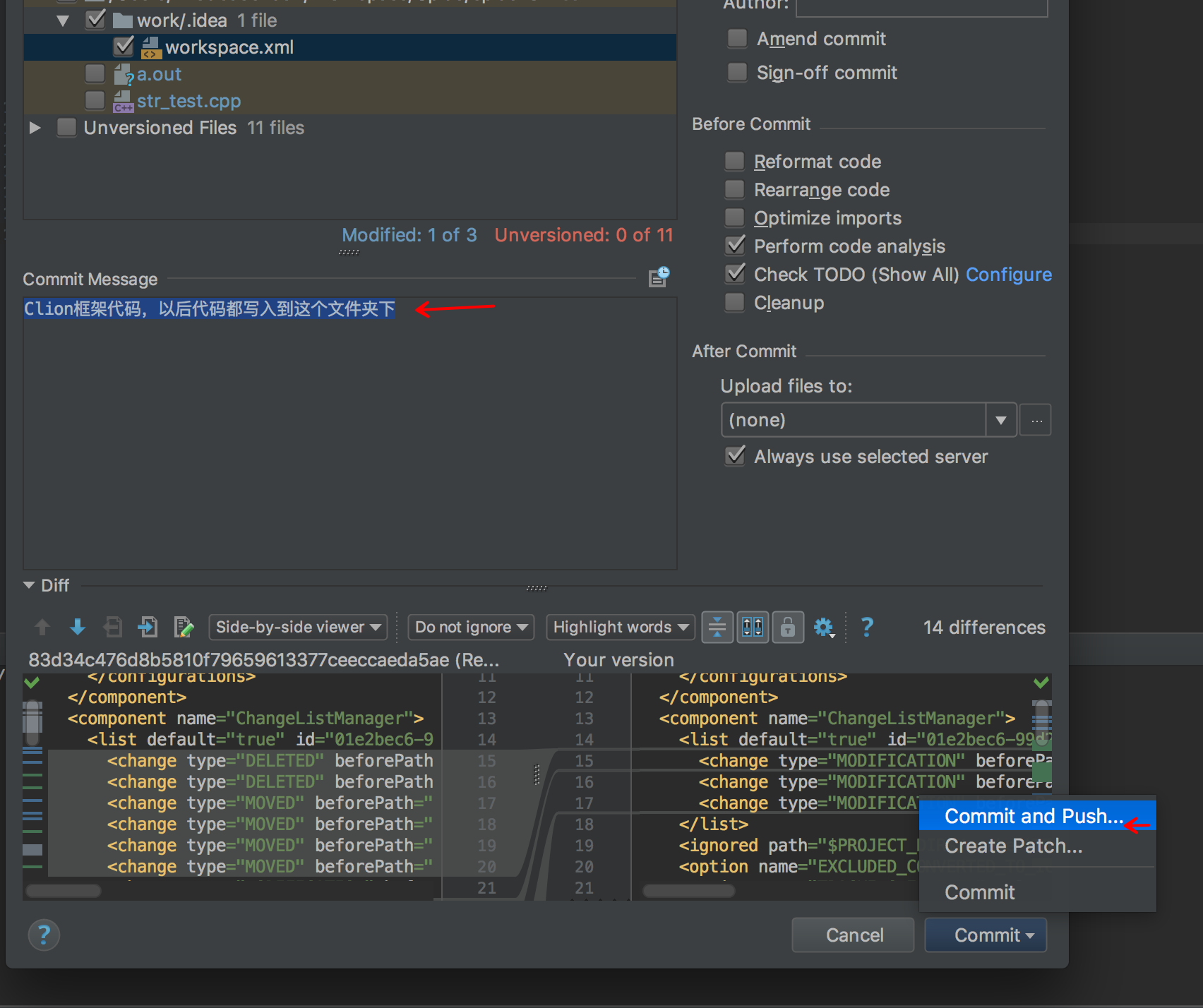Disable Perform code analysis
This screenshot has height=1008, width=1203.
(x=735, y=246)
